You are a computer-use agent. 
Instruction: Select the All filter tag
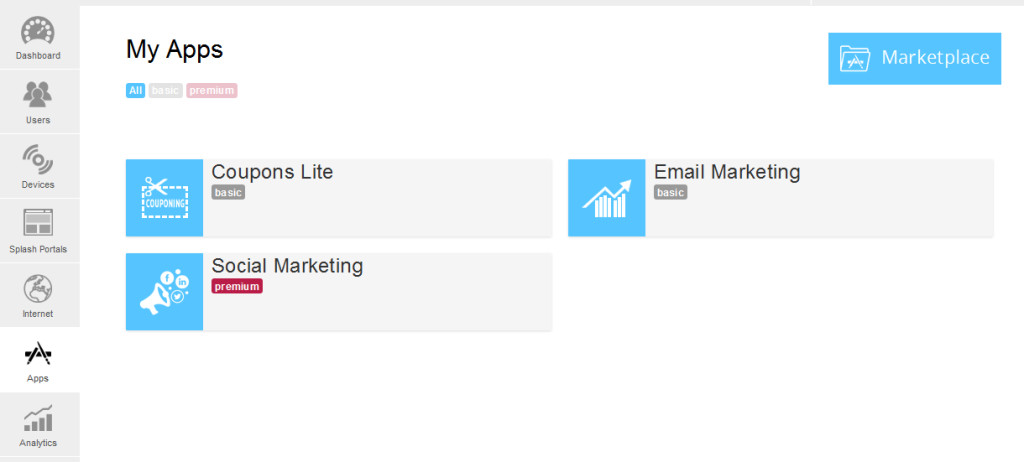(x=135, y=90)
